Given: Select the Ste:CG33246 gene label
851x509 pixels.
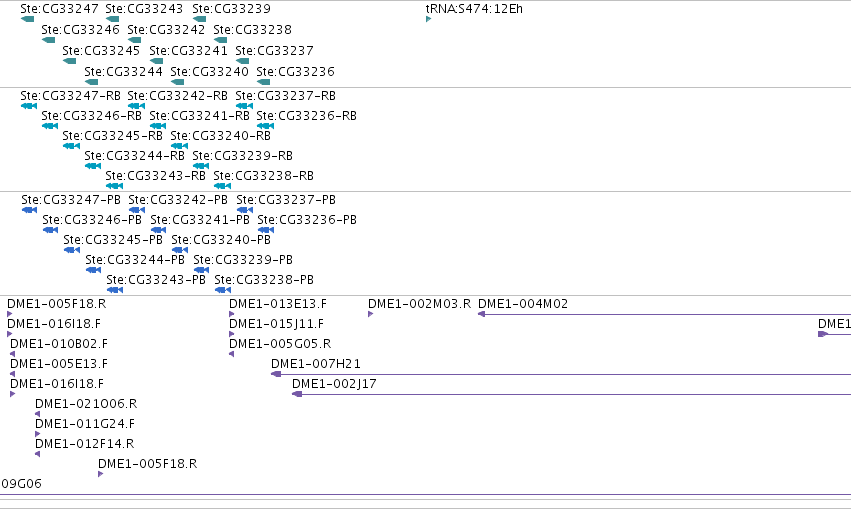Looking at the screenshot, I should pos(80,30).
